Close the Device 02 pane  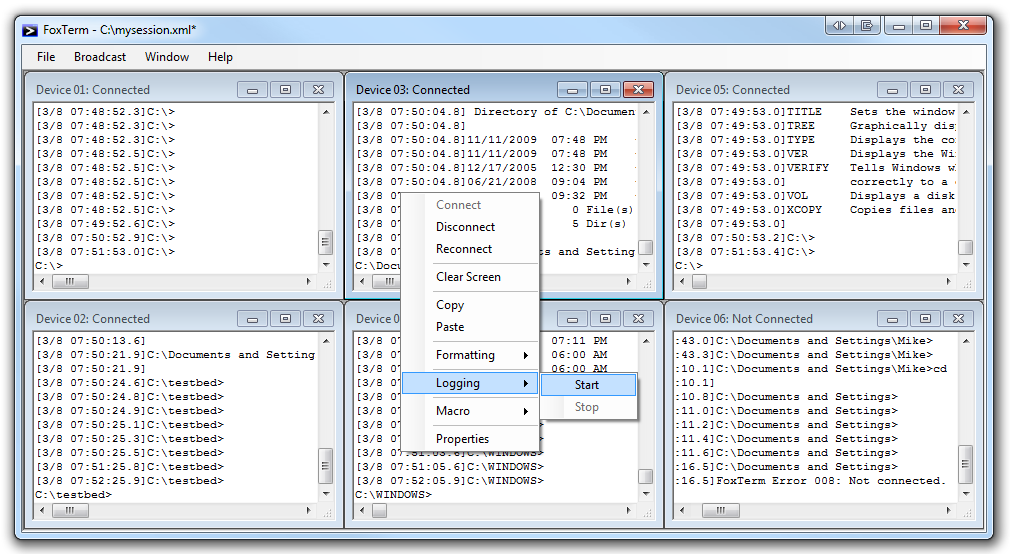click(318, 318)
